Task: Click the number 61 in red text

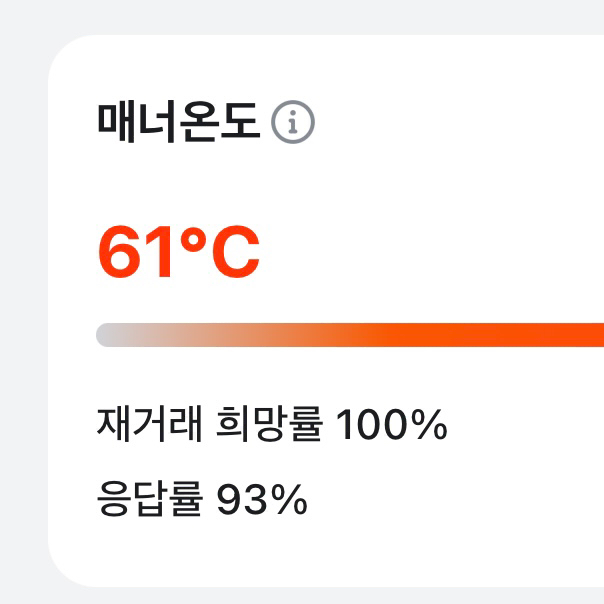Action: (135, 253)
